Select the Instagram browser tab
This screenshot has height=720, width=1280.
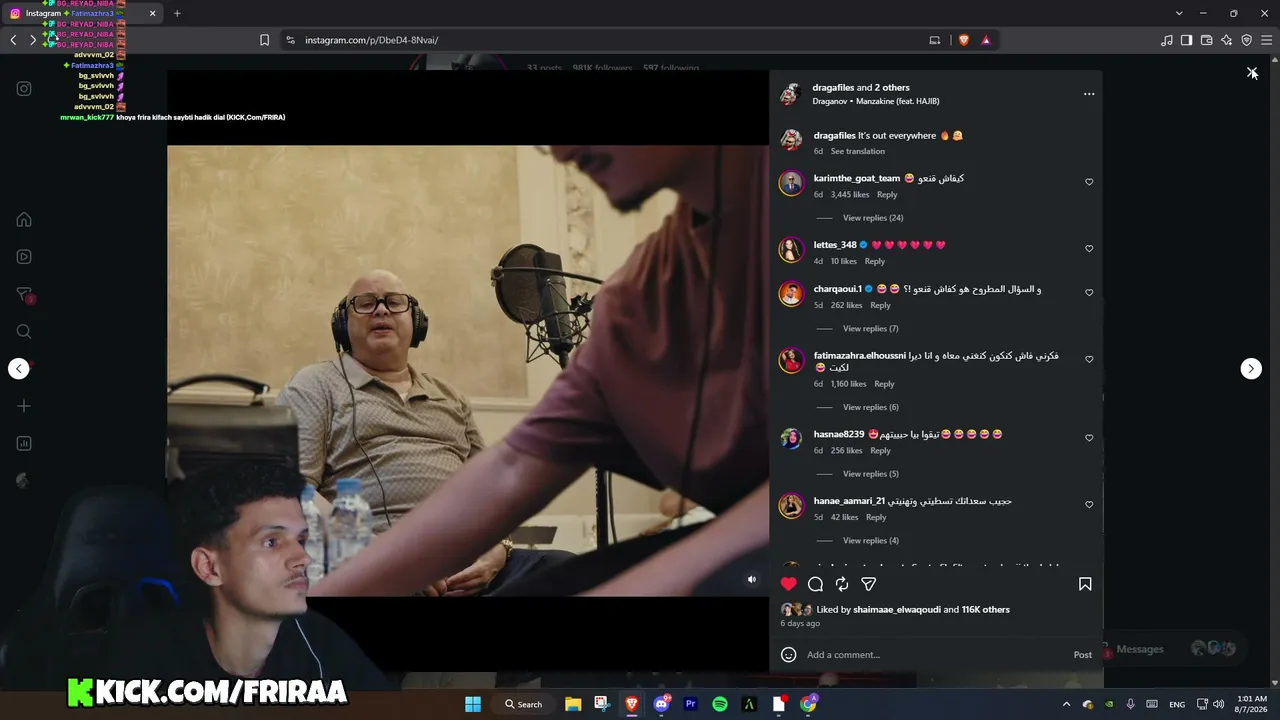pos(83,13)
